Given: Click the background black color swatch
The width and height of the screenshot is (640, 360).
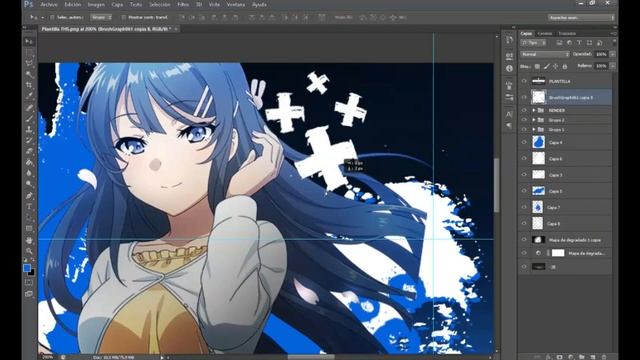Looking at the screenshot, I should (31, 272).
